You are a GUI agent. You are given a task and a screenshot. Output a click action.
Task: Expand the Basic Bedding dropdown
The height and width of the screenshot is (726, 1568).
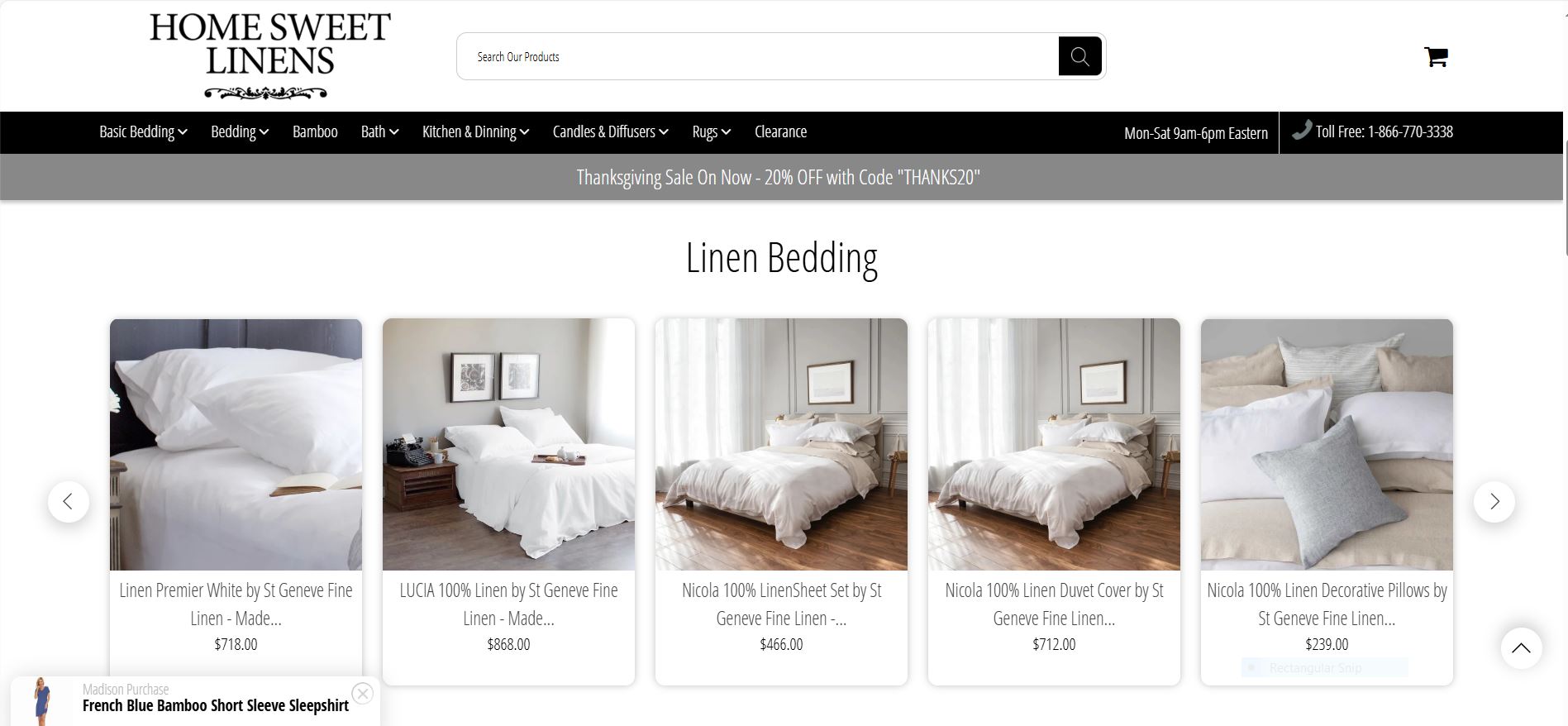[x=143, y=131]
